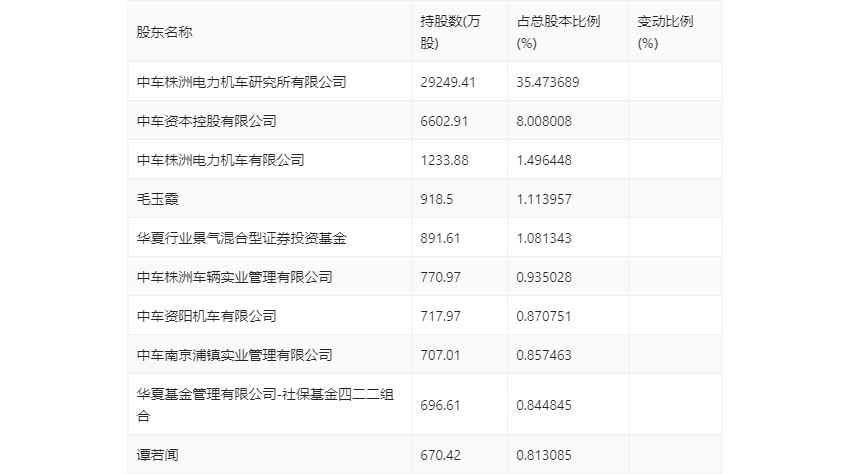Image resolution: width=850 pixels, height=474 pixels.
Task: Select shareholder 中车株洲电力机车有限公司
Action: click(220, 160)
